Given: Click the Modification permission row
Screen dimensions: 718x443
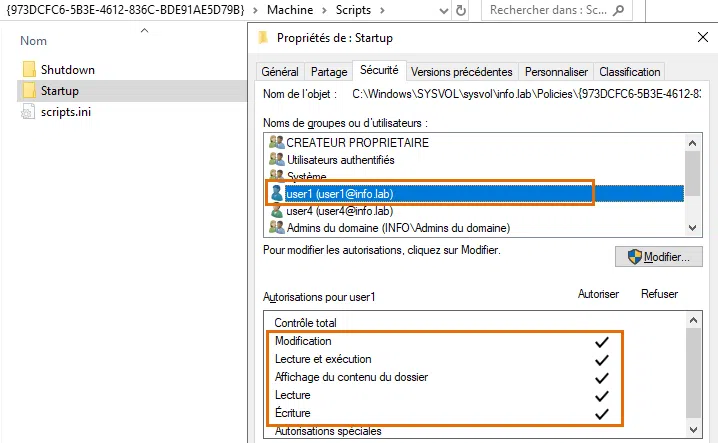Looking at the screenshot, I should tap(476, 341).
